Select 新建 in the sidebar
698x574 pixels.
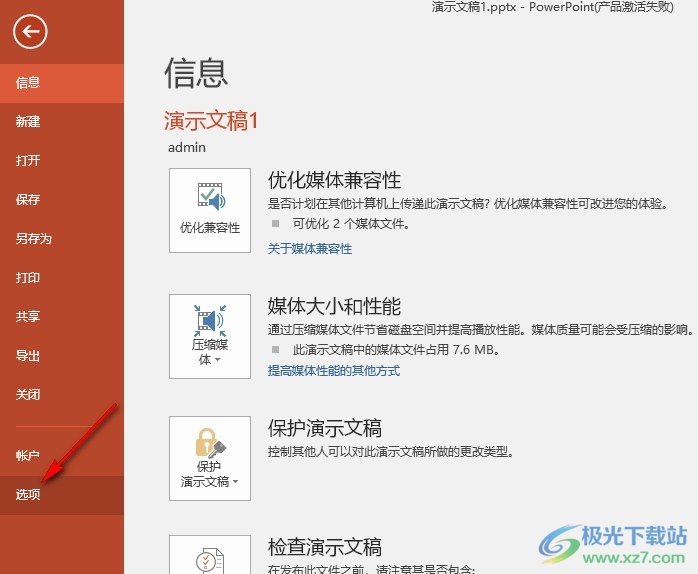coord(62,122)
